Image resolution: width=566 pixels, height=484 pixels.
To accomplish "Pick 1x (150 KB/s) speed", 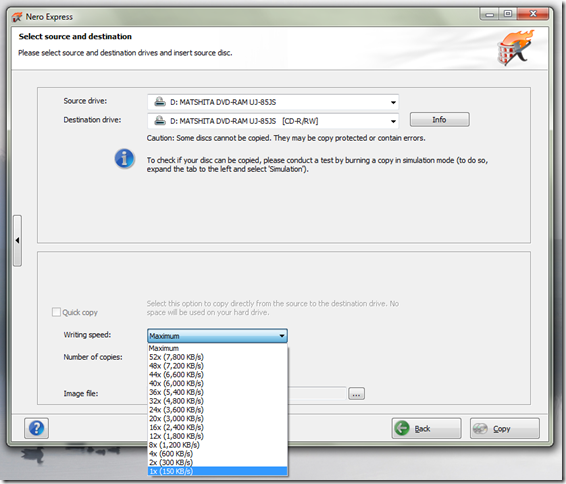I will pyautogui.click(x=217, y=471).
